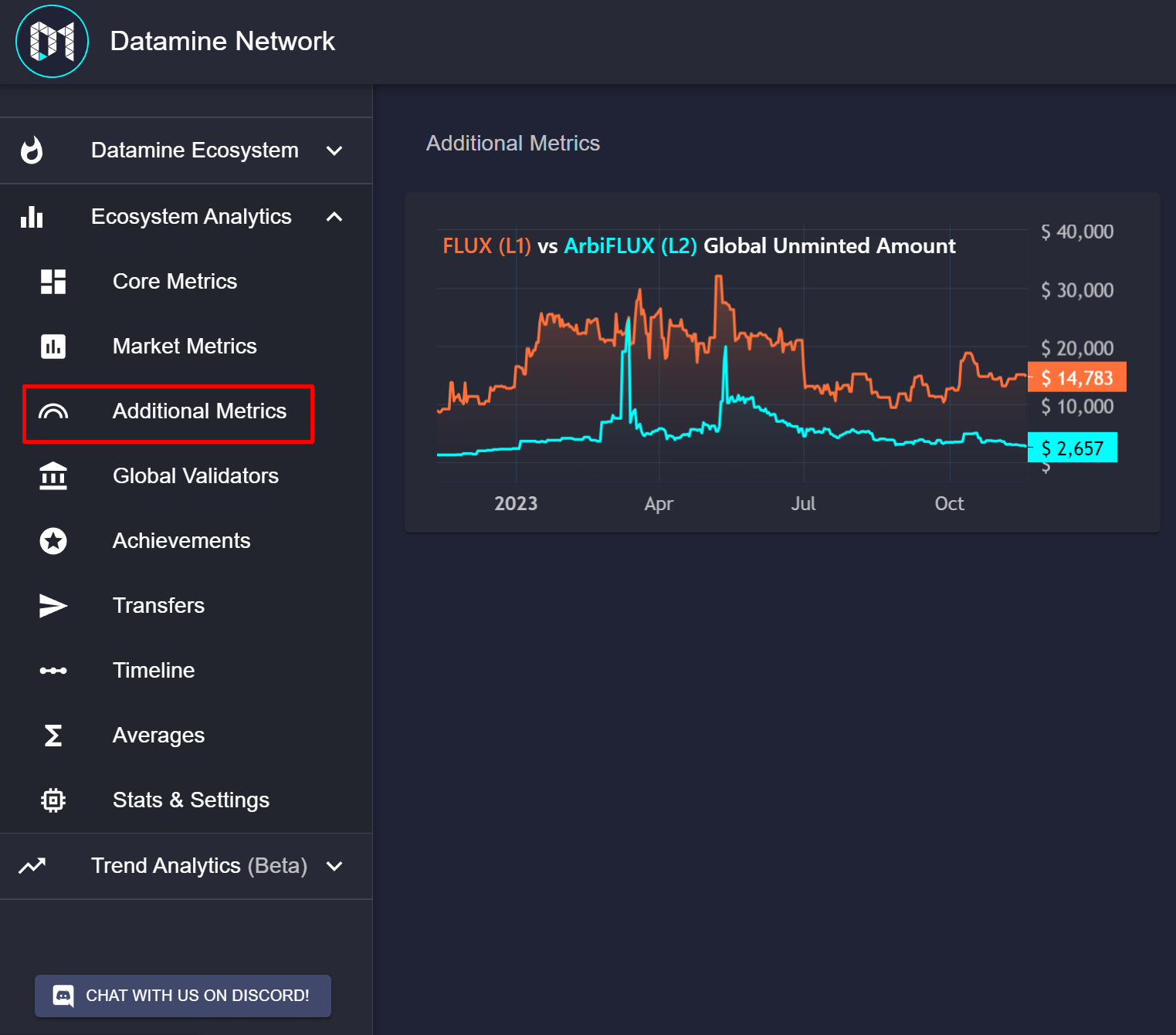Expand the Datamine Ecosystem chevron
1176x1035 pixels.
tap(334, 151)
